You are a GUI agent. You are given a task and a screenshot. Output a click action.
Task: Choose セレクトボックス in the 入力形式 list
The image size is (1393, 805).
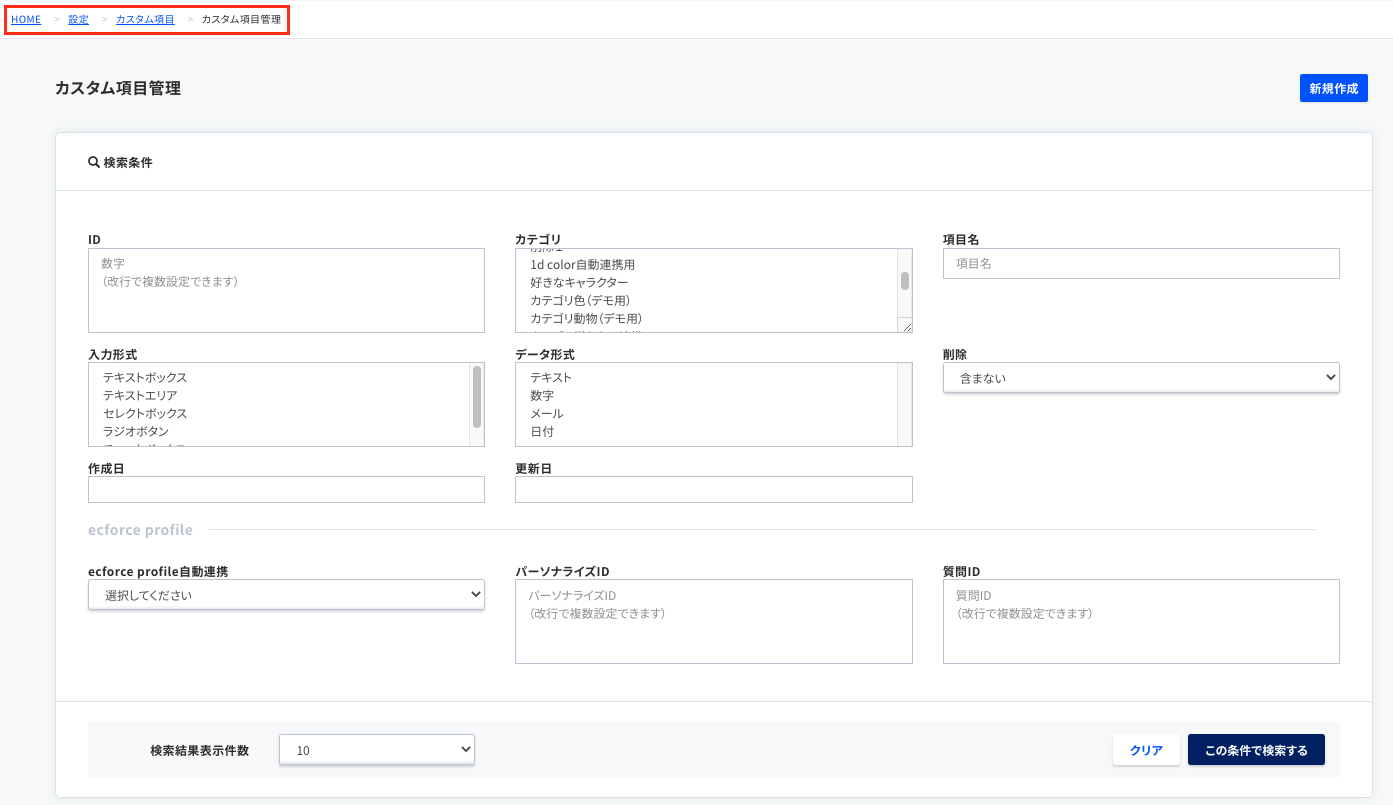pos(145,414)
